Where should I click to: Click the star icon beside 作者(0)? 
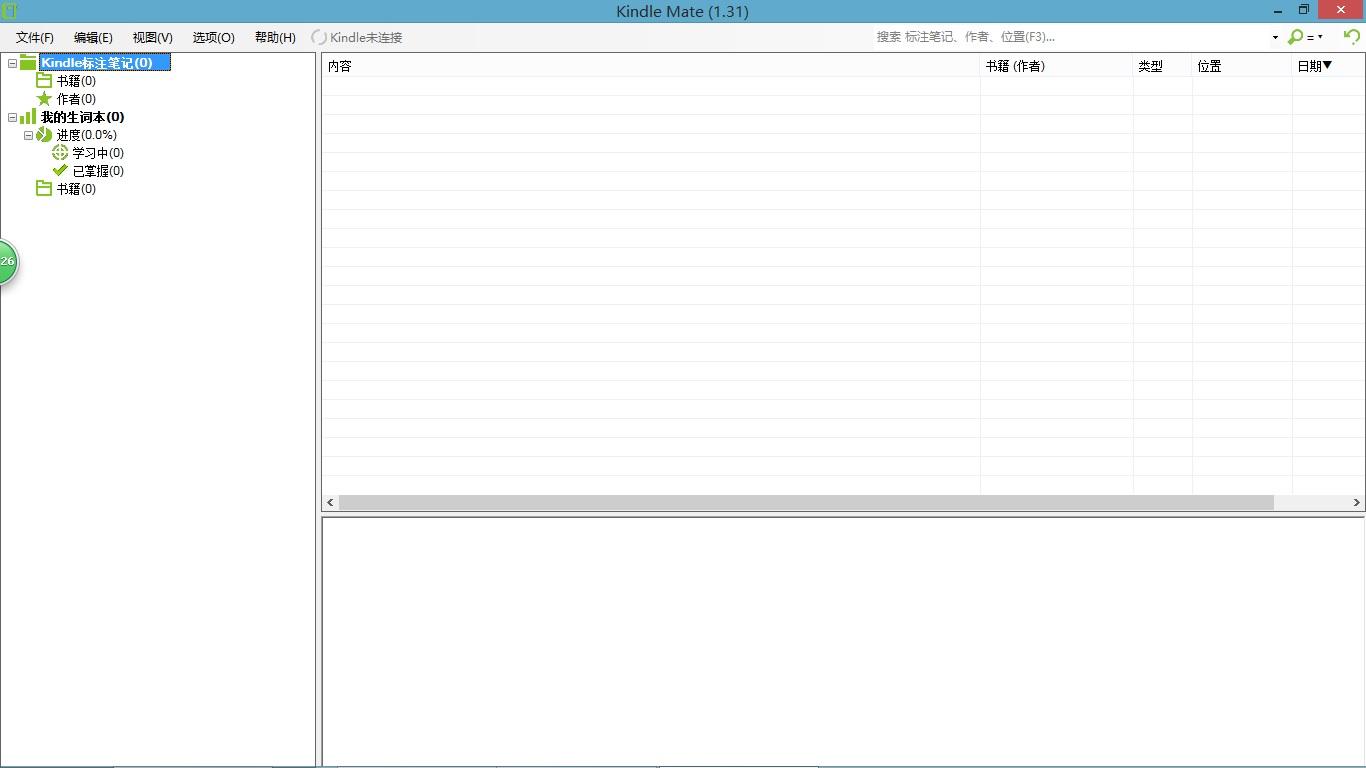coord(44,99)
